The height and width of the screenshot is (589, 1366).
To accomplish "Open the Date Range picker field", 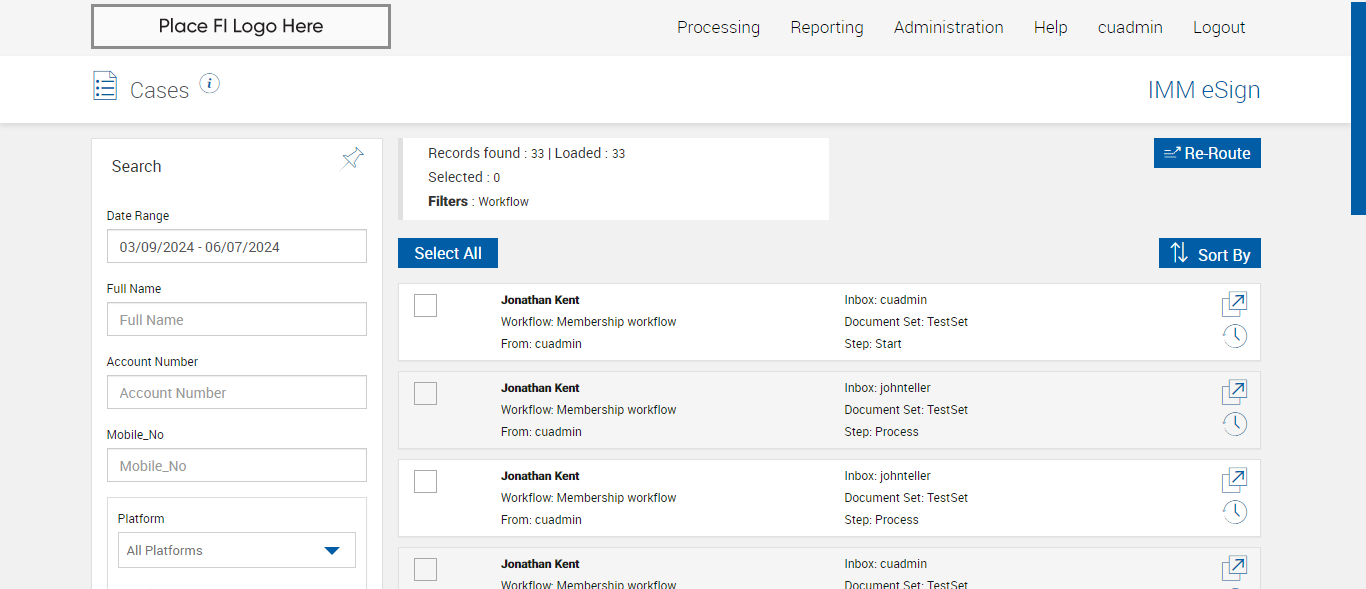I will (236, 247).
